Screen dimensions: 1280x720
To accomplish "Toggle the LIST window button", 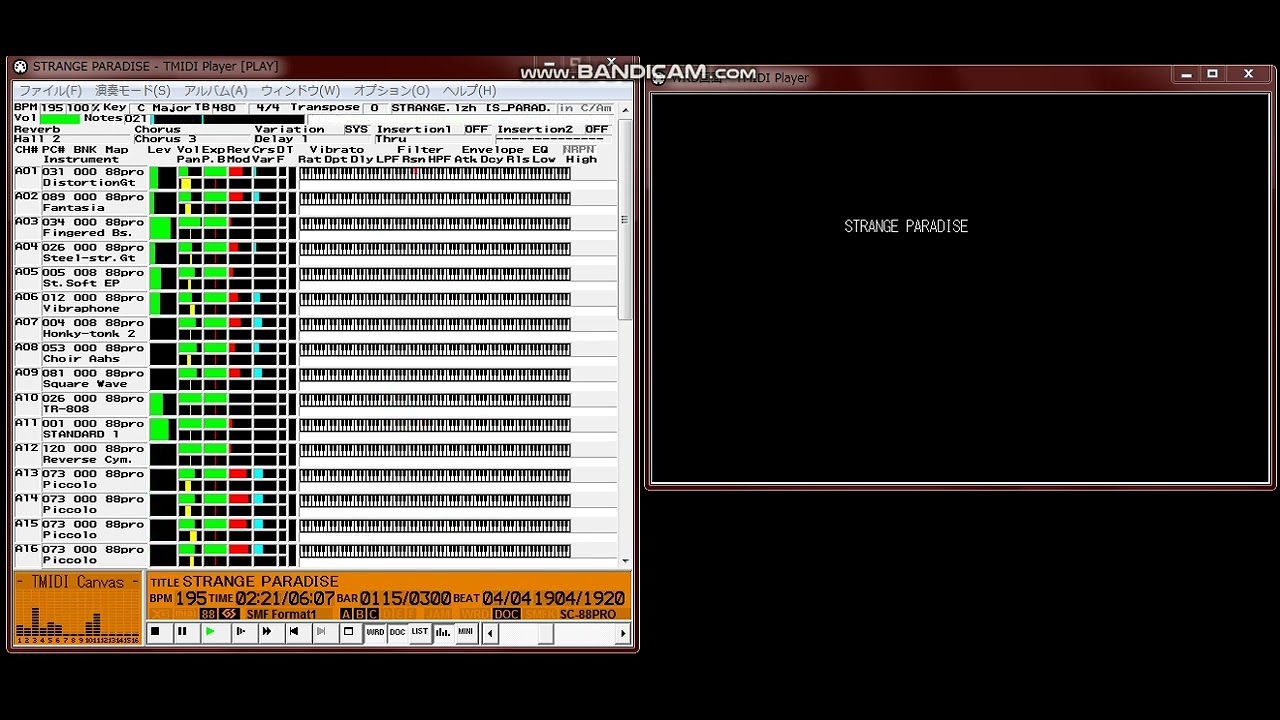I will click(x=420, y=632).
